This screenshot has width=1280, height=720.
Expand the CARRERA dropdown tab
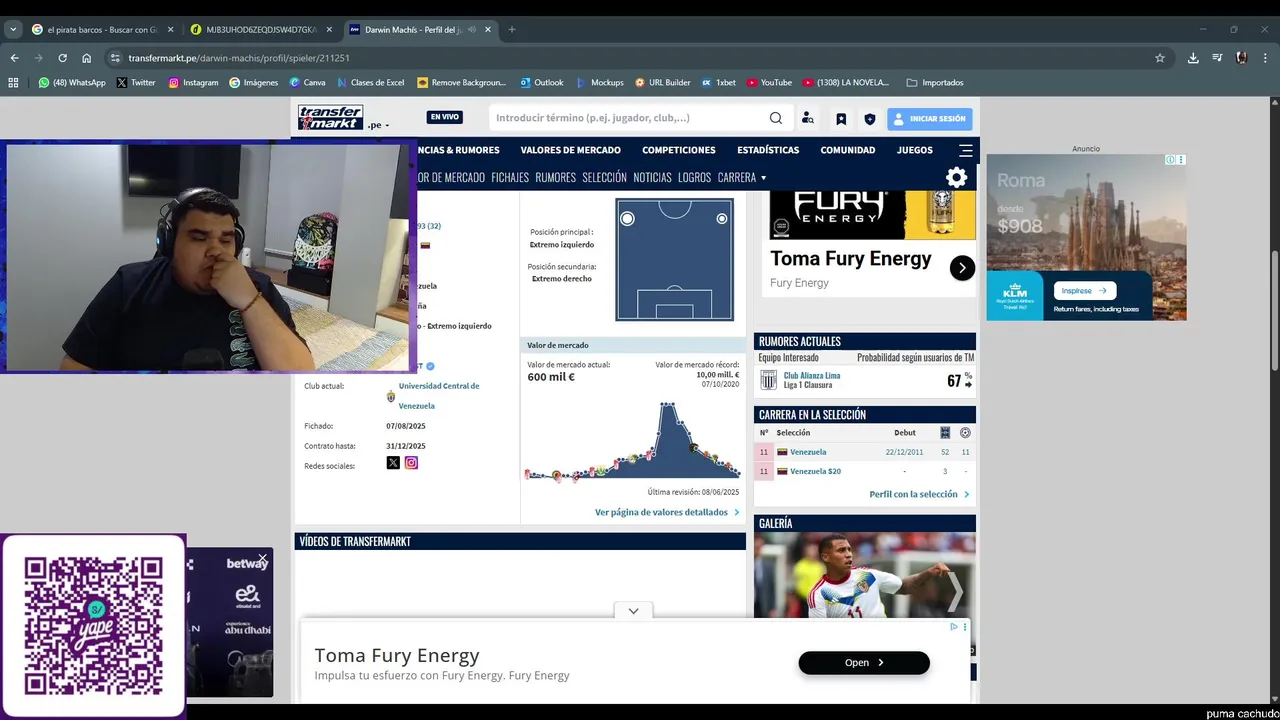point(741,177)
